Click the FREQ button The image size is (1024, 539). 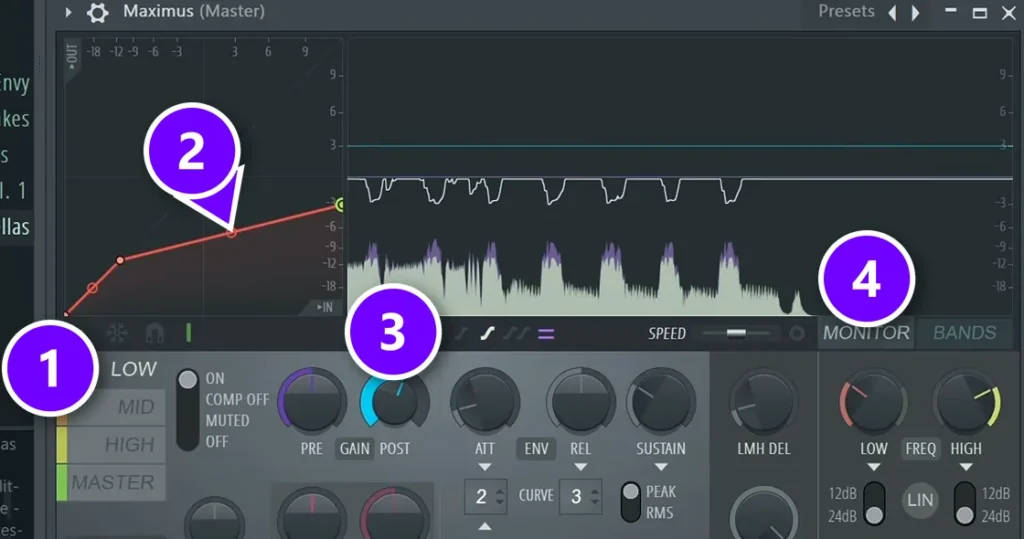tap(920, 449)
